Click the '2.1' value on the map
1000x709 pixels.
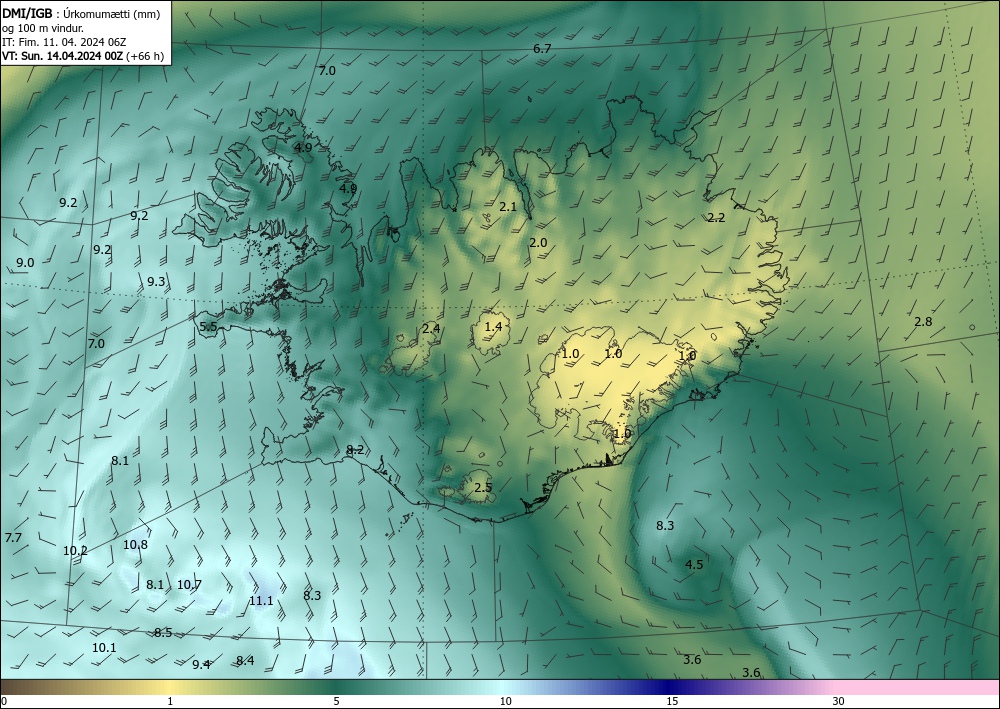(x=508, y=207)
